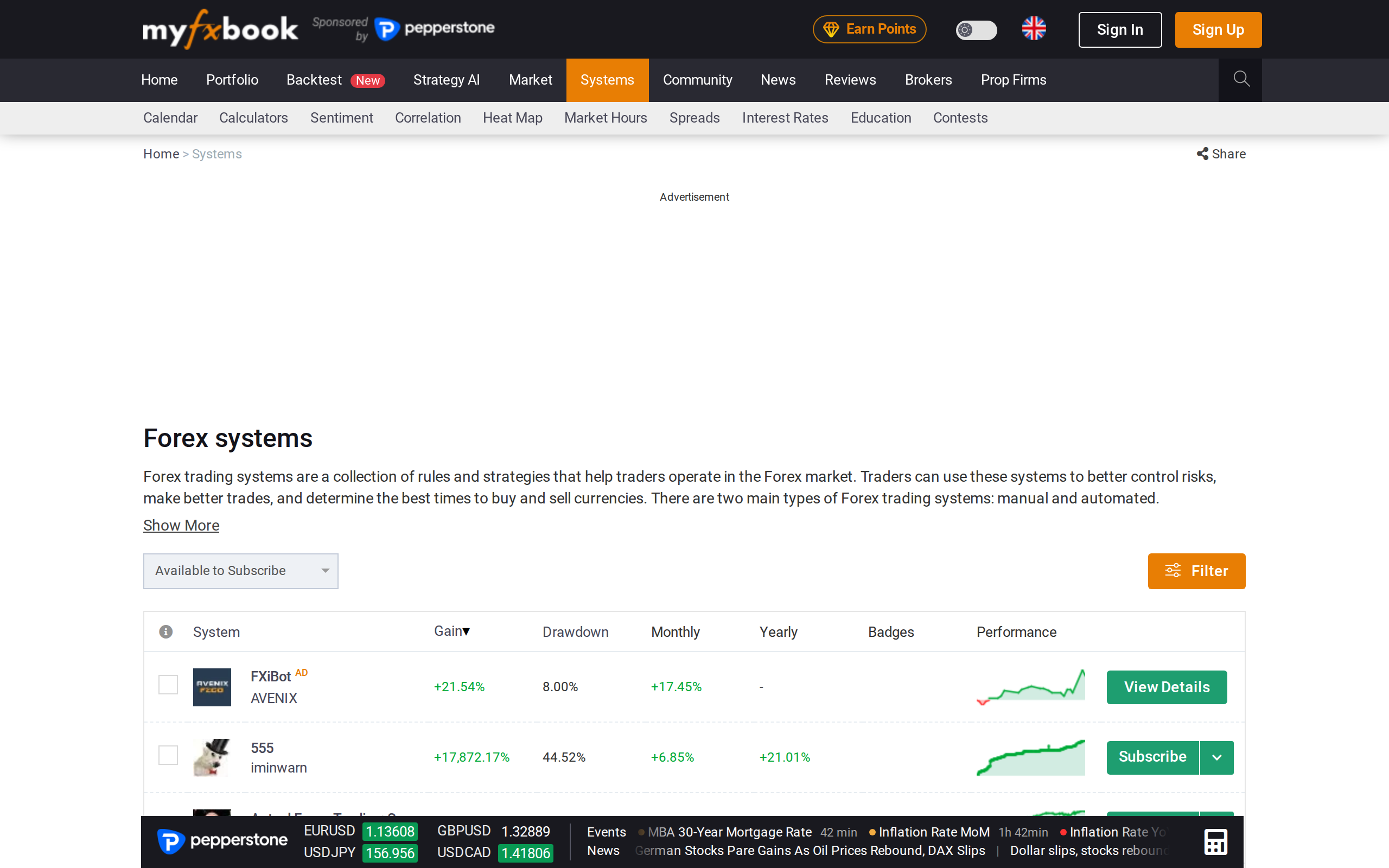This screenshot has height=868, width=1389.
Task: Open the News menu
Action: 778,80
